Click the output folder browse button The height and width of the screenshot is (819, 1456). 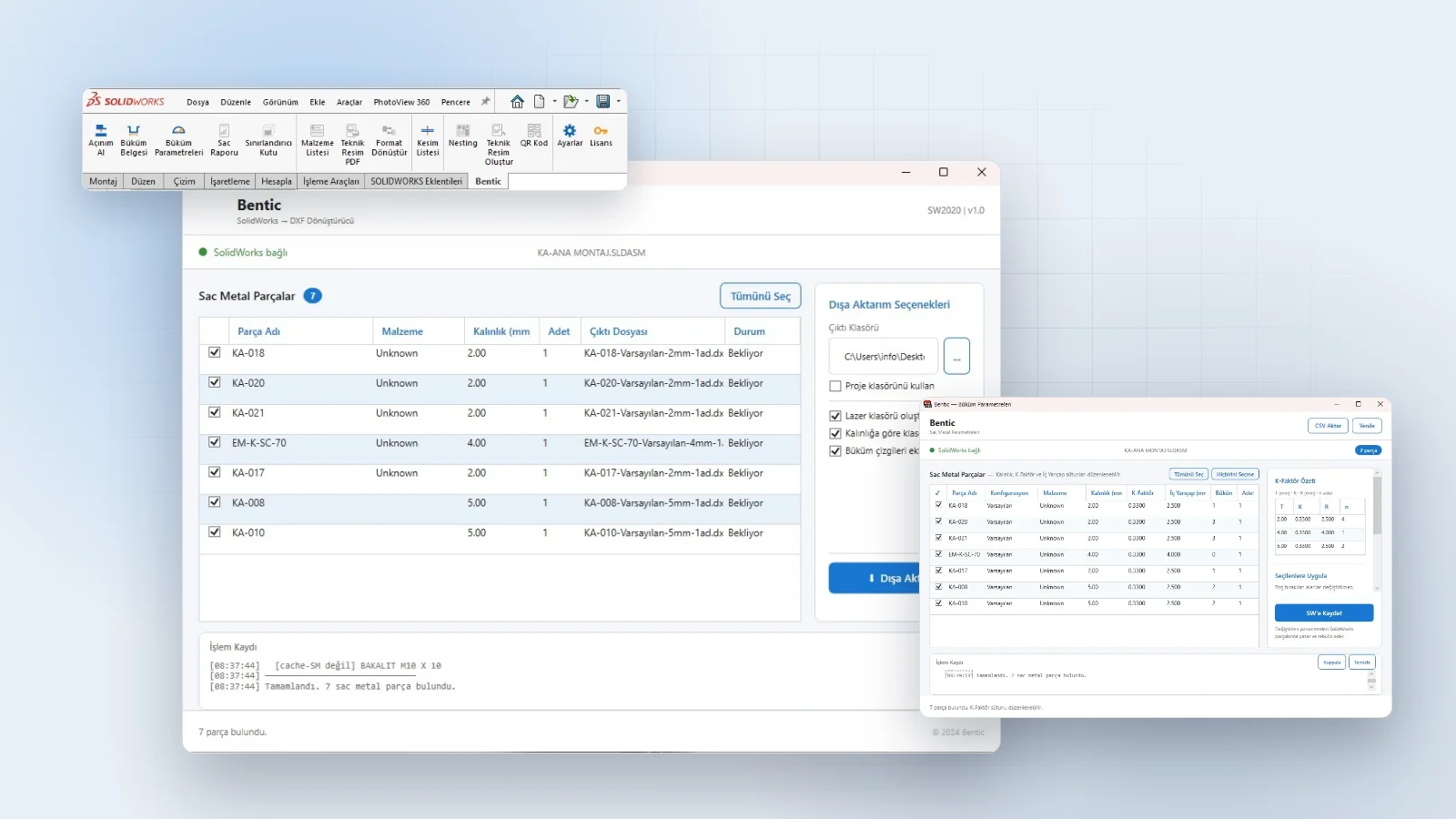pos(956,357)
